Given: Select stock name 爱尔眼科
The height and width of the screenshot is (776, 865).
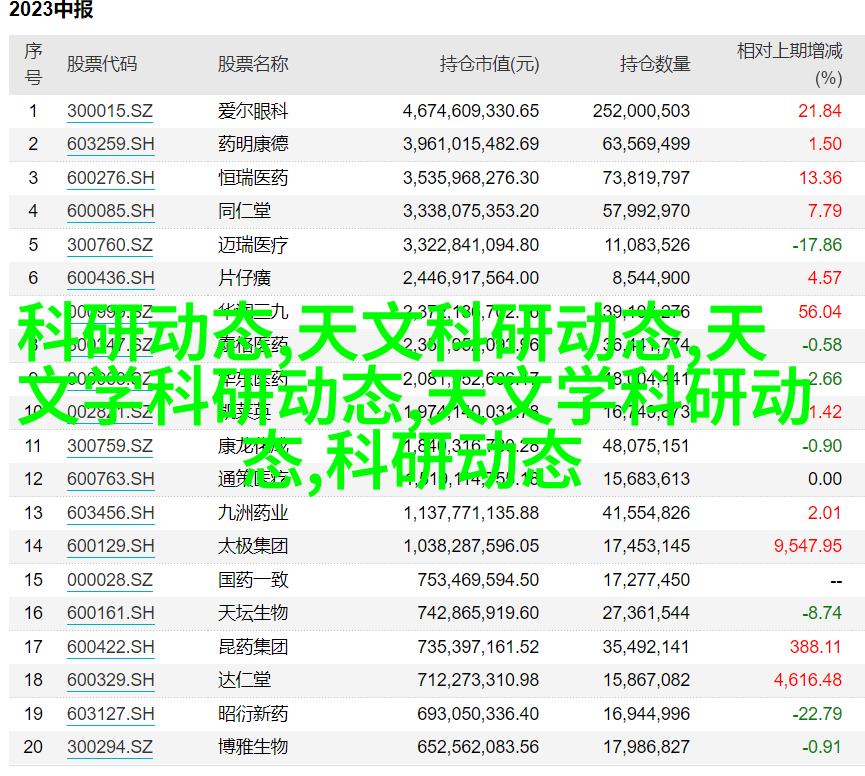Looking at the screenshot, I should pos(253,111).
